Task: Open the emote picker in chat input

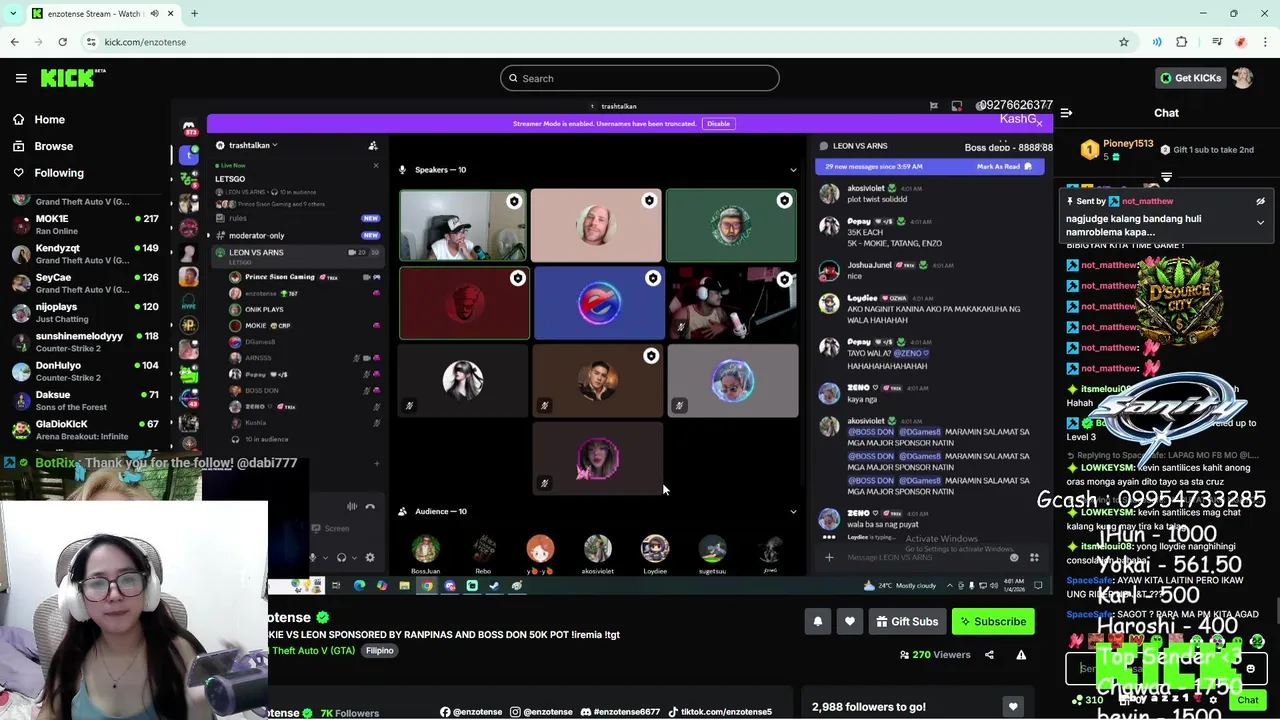Action: 1250,668
